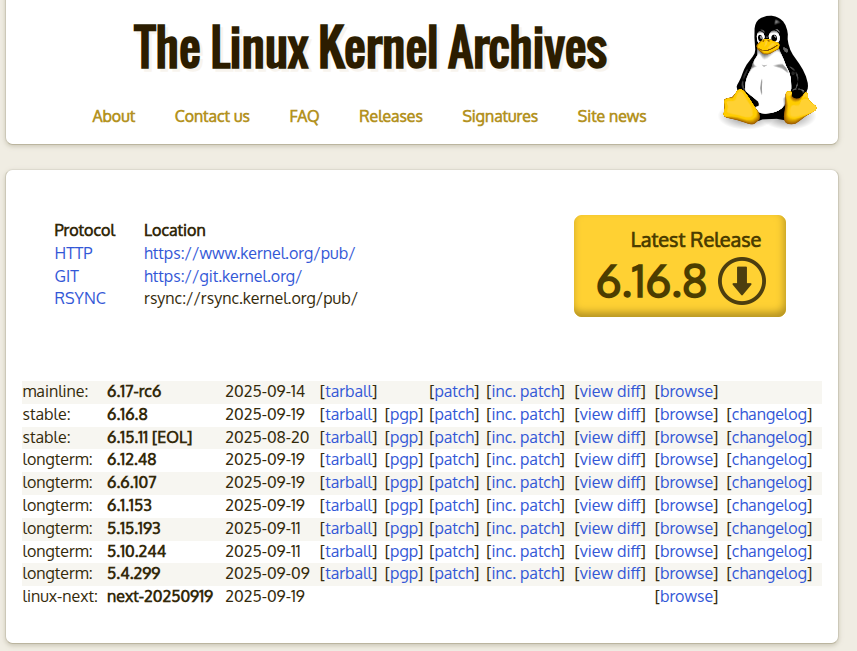Open the FAQ menu link
This screenshot has height=651, width=857.
click(x=304, y=116)
